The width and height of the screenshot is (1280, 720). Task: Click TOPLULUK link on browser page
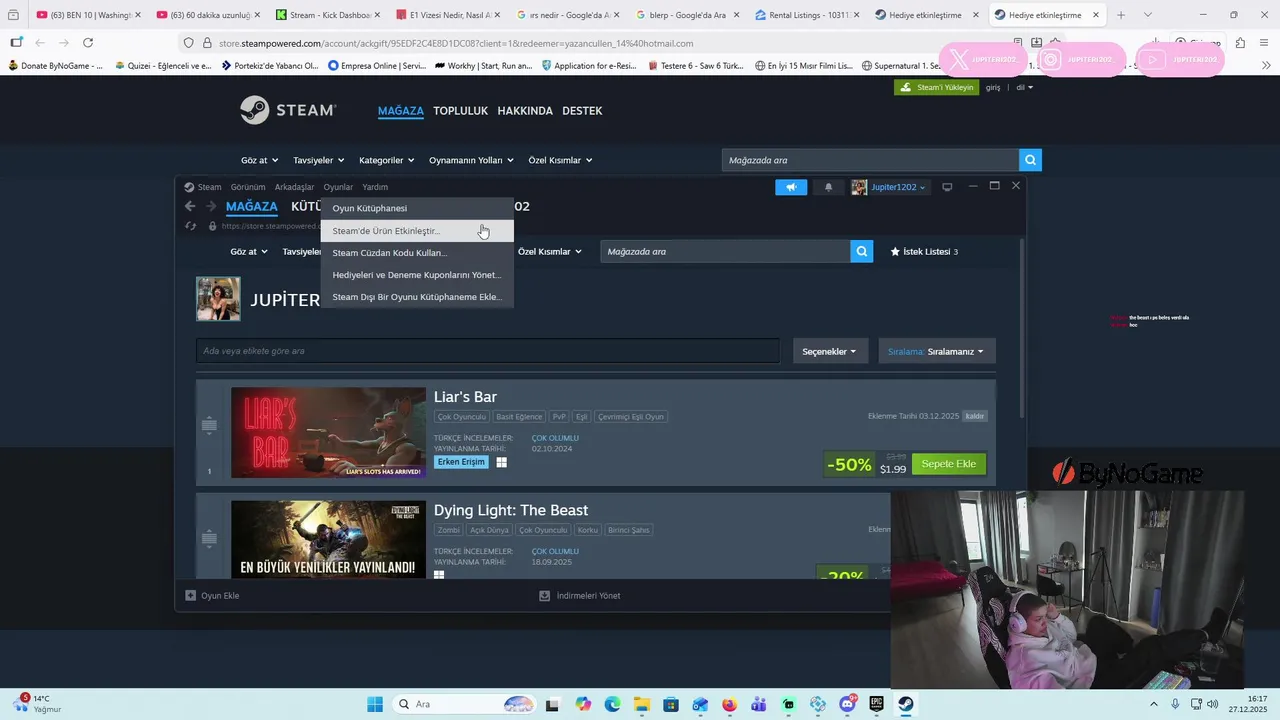click(x=460, y=111)
